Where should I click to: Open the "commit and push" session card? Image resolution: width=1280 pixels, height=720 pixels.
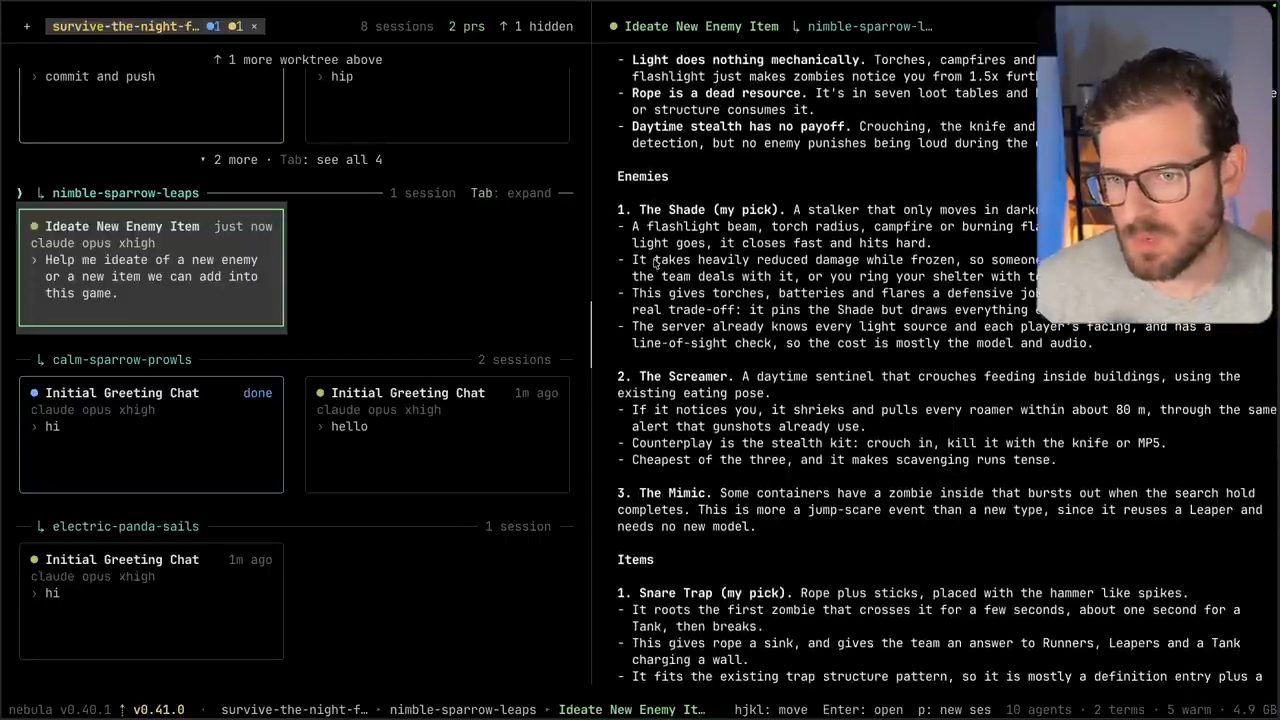[151, 103]
